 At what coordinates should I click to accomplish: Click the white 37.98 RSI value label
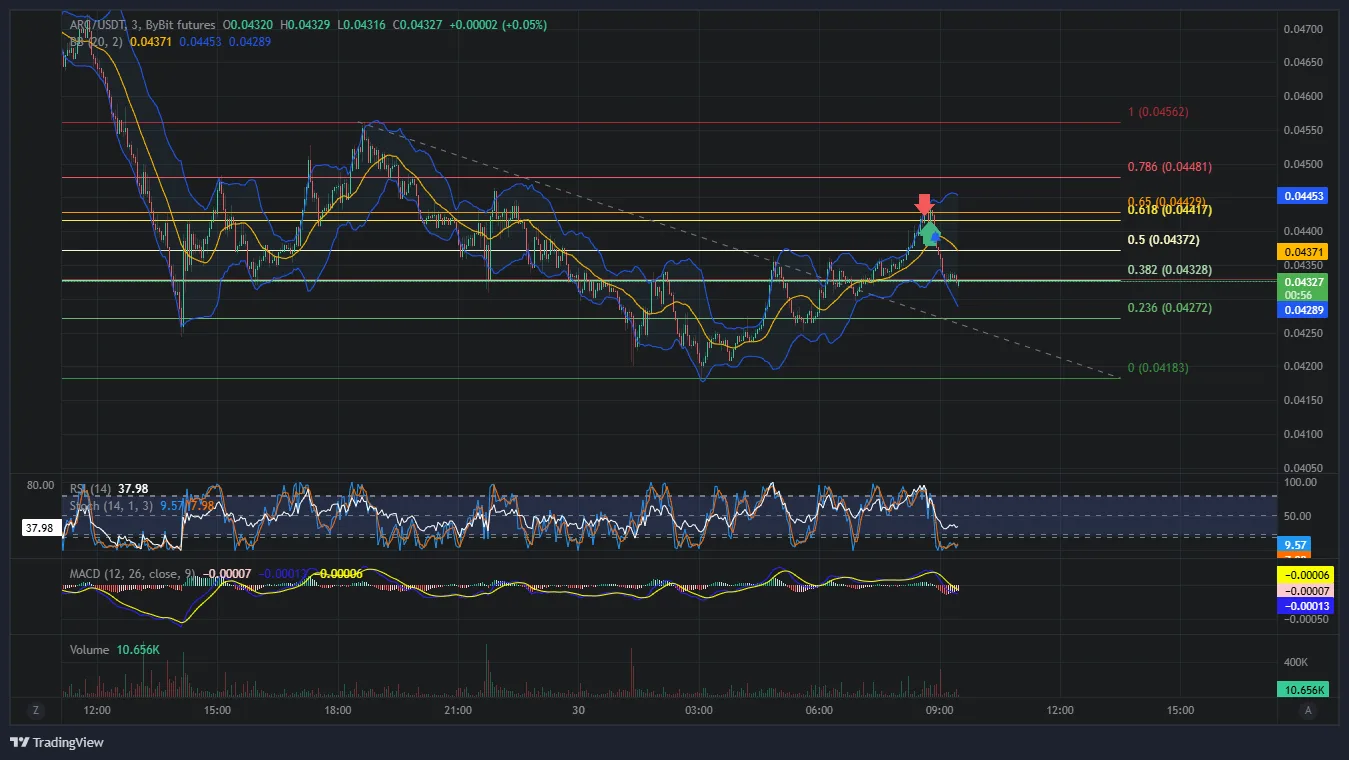pyautogui.click(x=40, y=526)
